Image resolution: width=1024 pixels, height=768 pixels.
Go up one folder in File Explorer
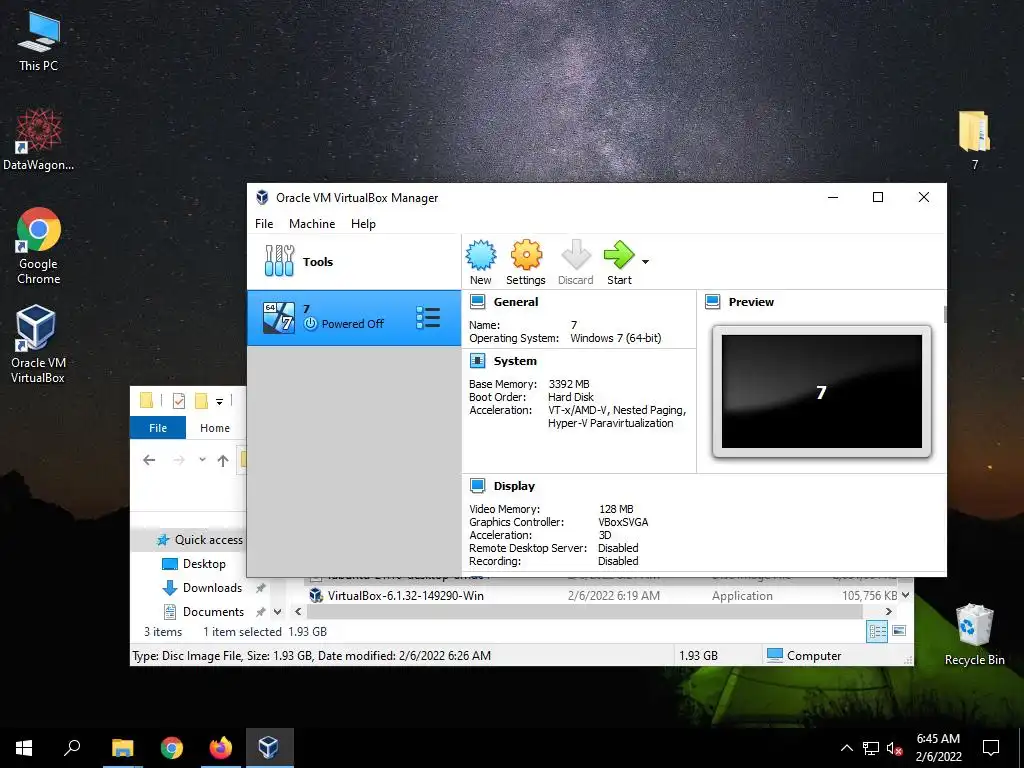[223, 460]
